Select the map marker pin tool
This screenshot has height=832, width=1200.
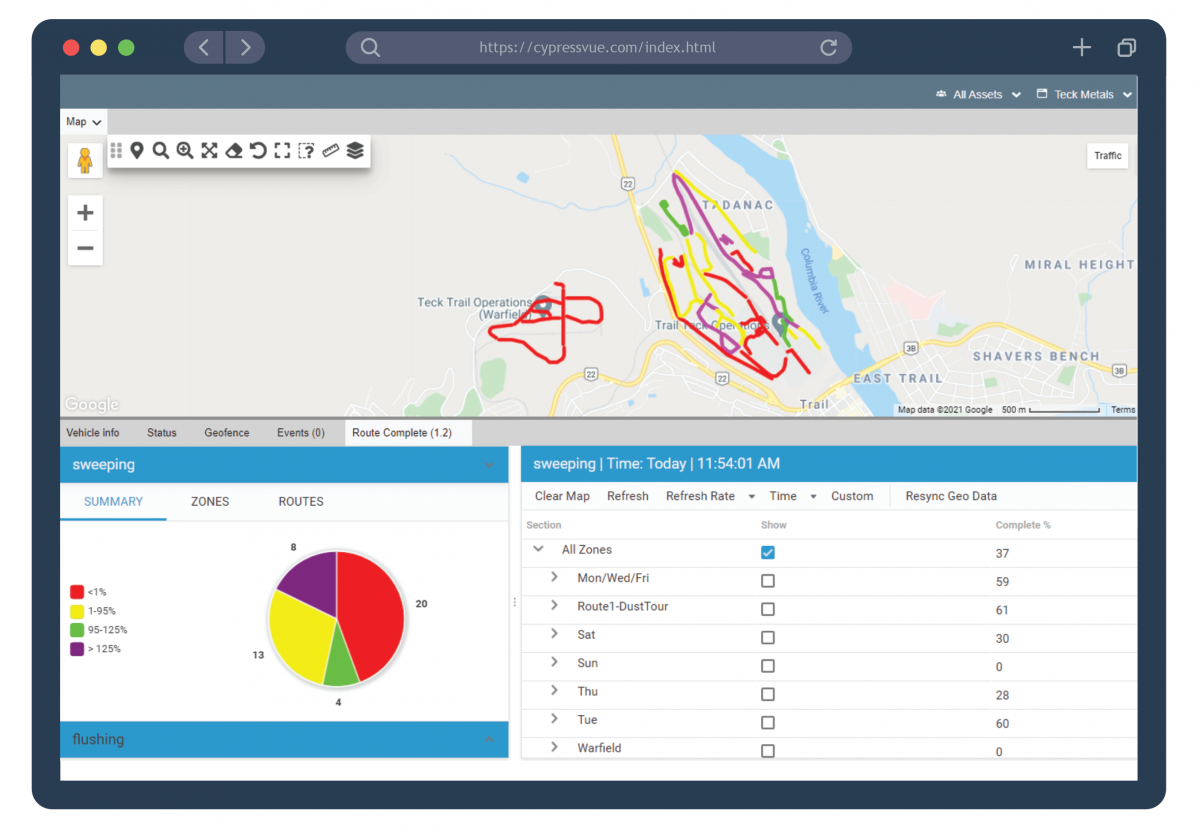[137, 151]
